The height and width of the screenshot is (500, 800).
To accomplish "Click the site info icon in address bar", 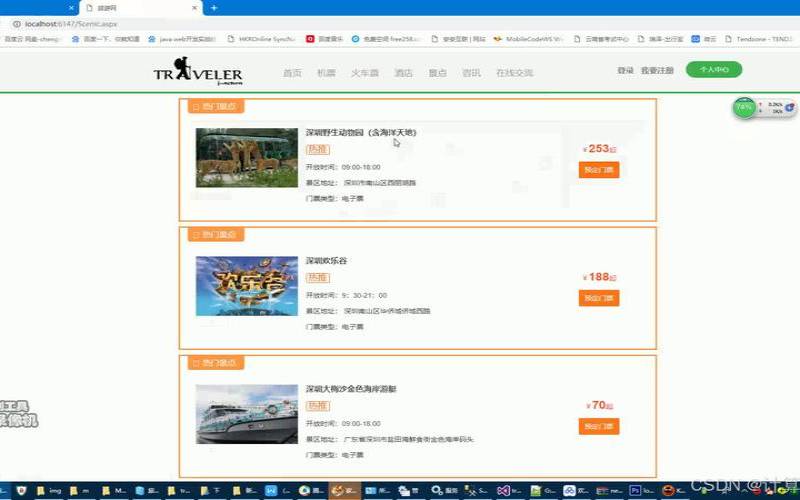I will (x=16, y=24).
